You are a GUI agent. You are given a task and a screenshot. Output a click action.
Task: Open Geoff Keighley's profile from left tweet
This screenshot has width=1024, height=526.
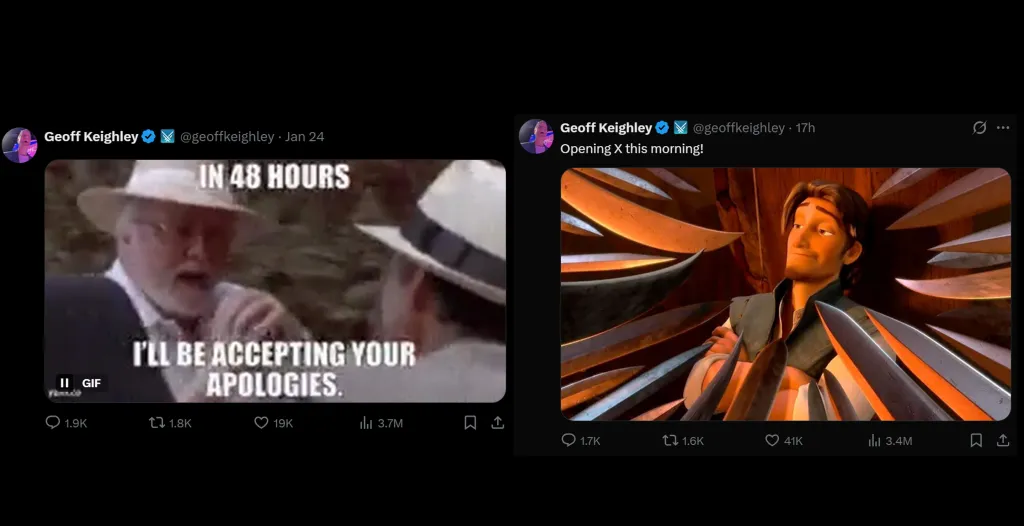click(x=91, y=137)
